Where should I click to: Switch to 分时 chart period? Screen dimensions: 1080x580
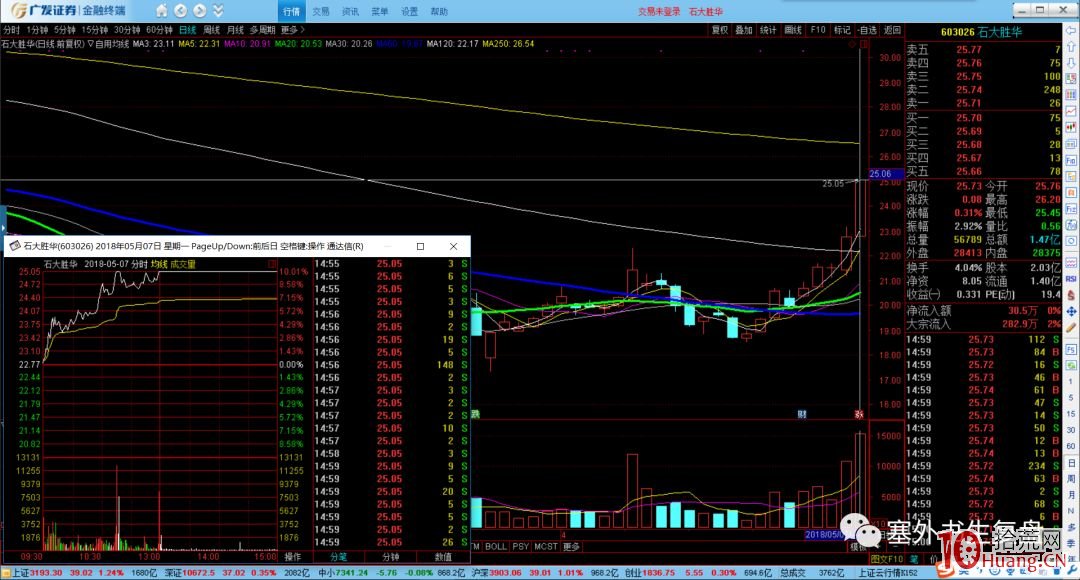pos(12,30)
